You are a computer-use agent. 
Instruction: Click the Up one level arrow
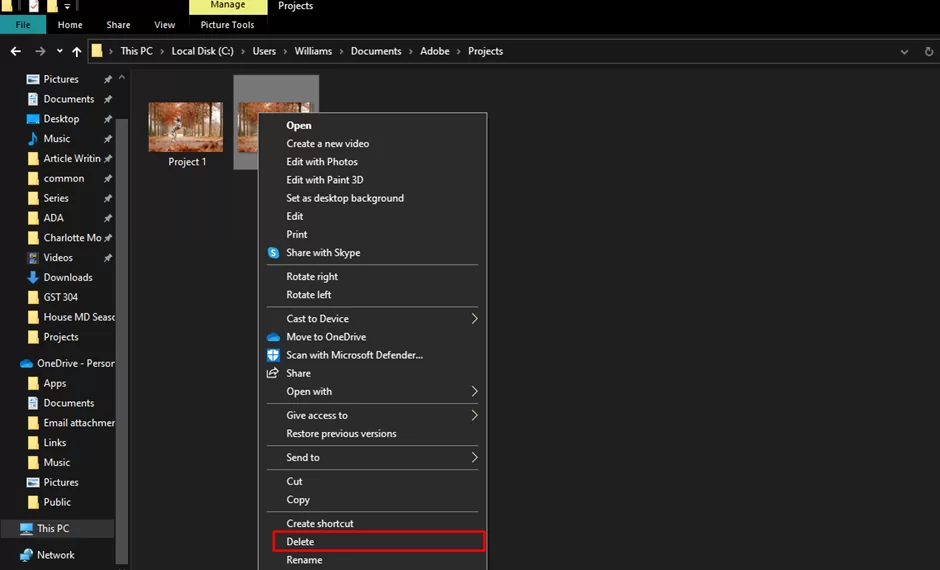[x=77, y=52]
